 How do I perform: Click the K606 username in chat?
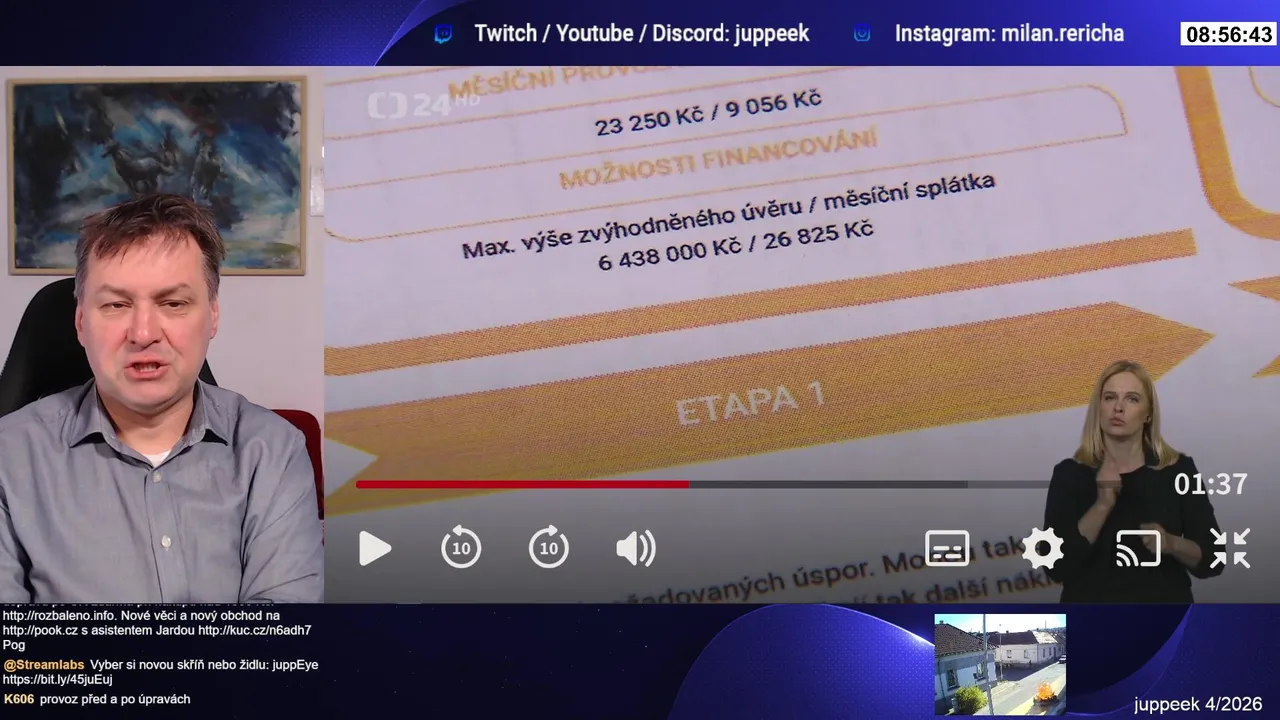pyautogui.click(x=20, y=699)
